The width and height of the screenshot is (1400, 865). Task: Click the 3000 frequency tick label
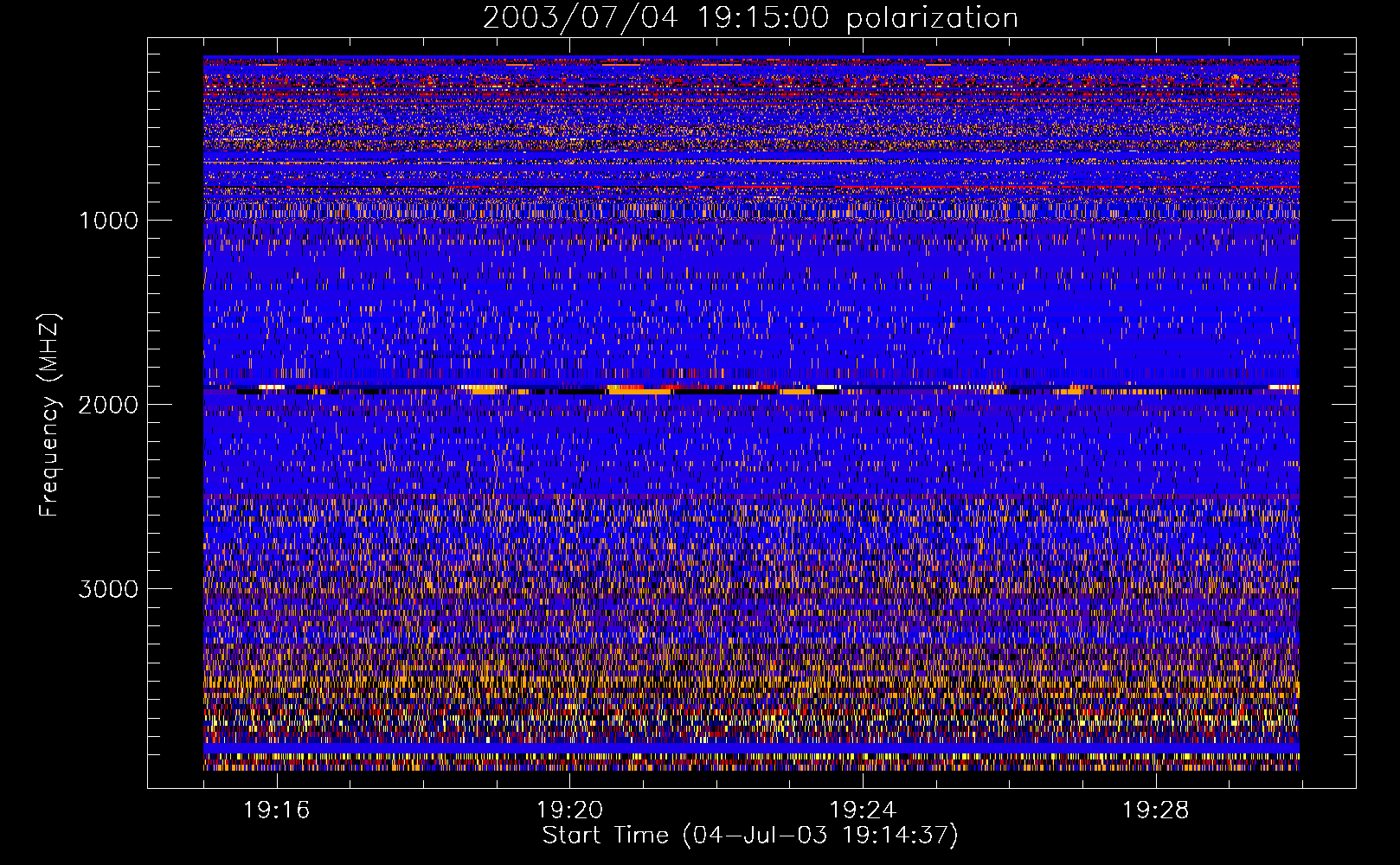point(108,589)
